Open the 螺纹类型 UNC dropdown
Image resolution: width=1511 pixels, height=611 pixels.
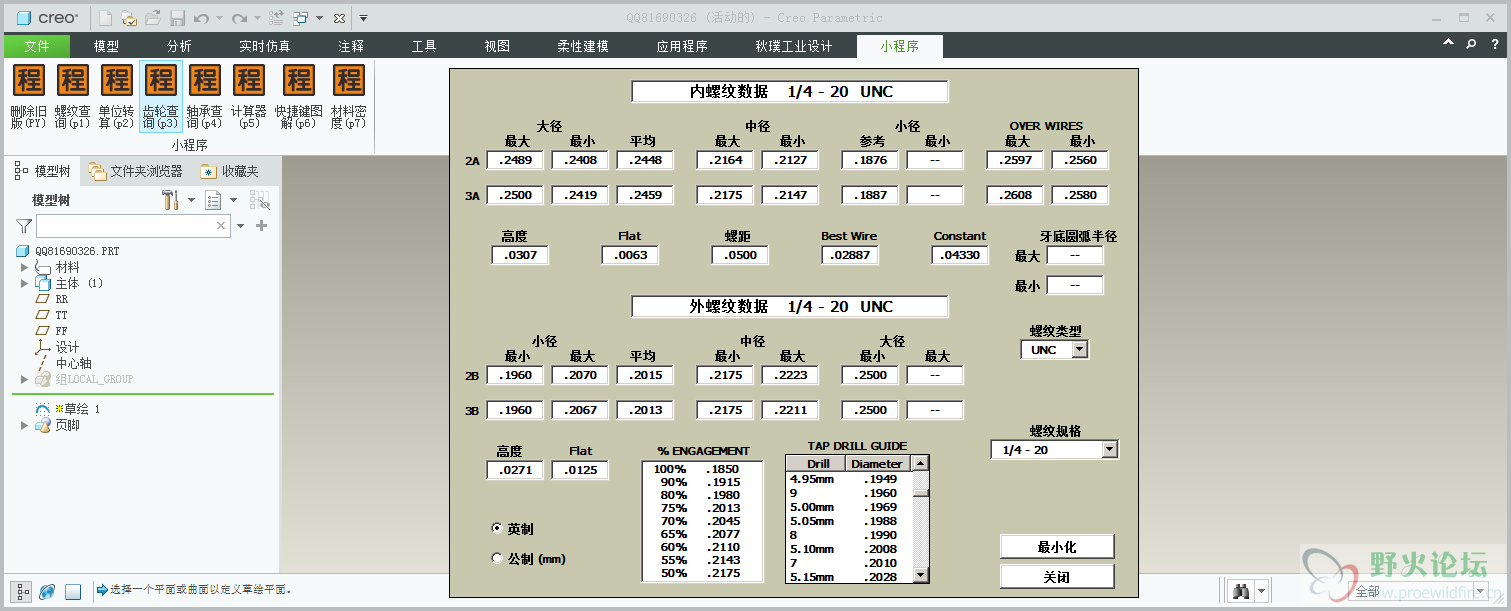pyautogui.click(x=1079, y=350)
